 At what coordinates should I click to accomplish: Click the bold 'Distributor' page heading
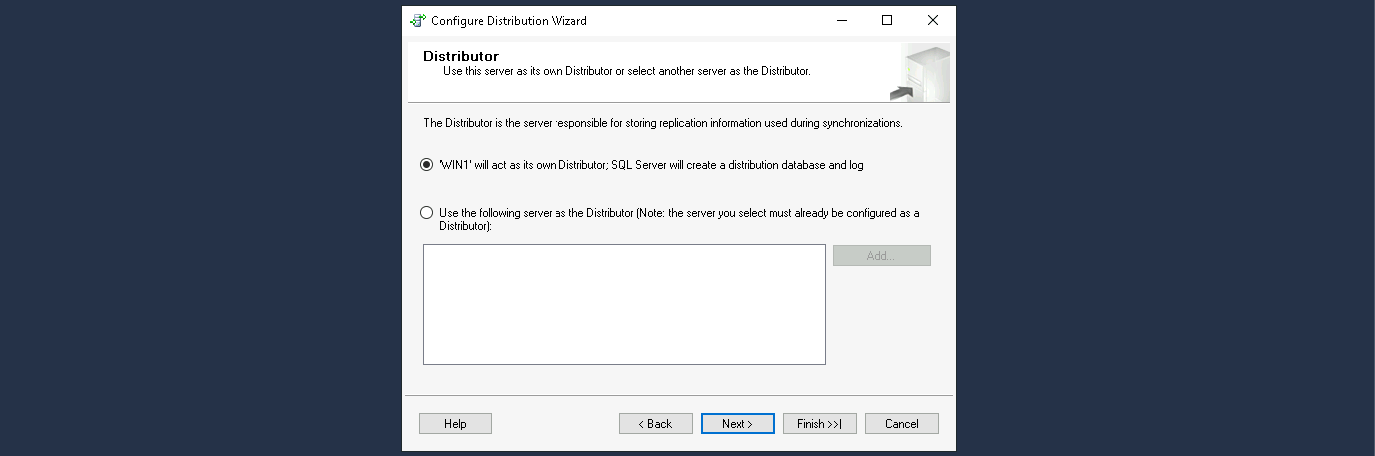[461, 56]
